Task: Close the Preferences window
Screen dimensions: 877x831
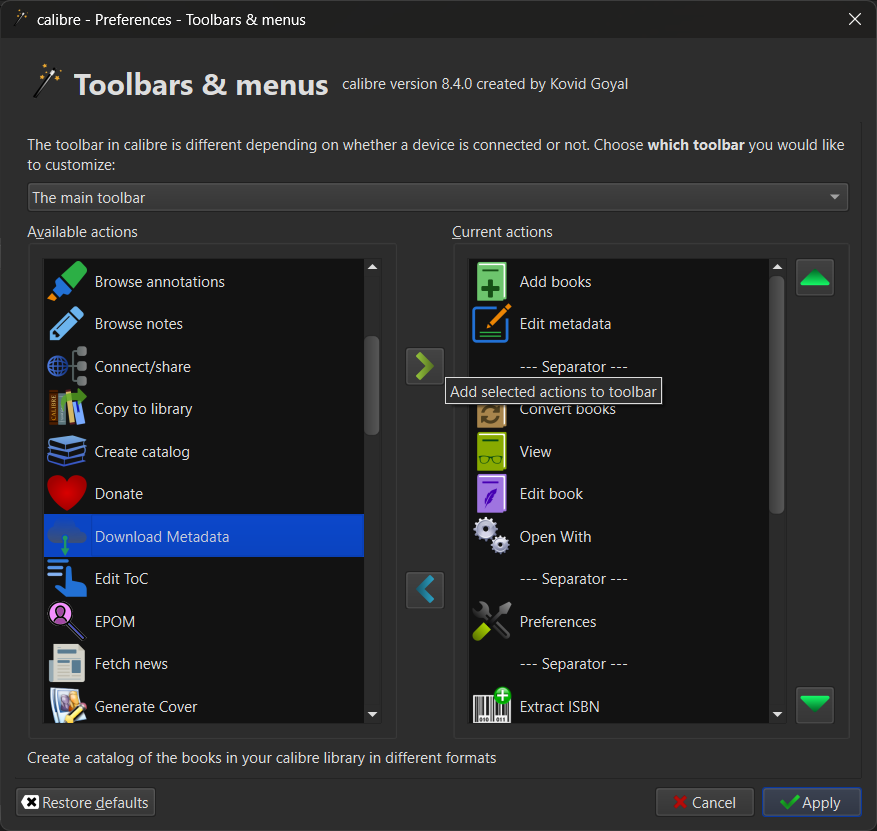Action: click(x=855, y=19)
